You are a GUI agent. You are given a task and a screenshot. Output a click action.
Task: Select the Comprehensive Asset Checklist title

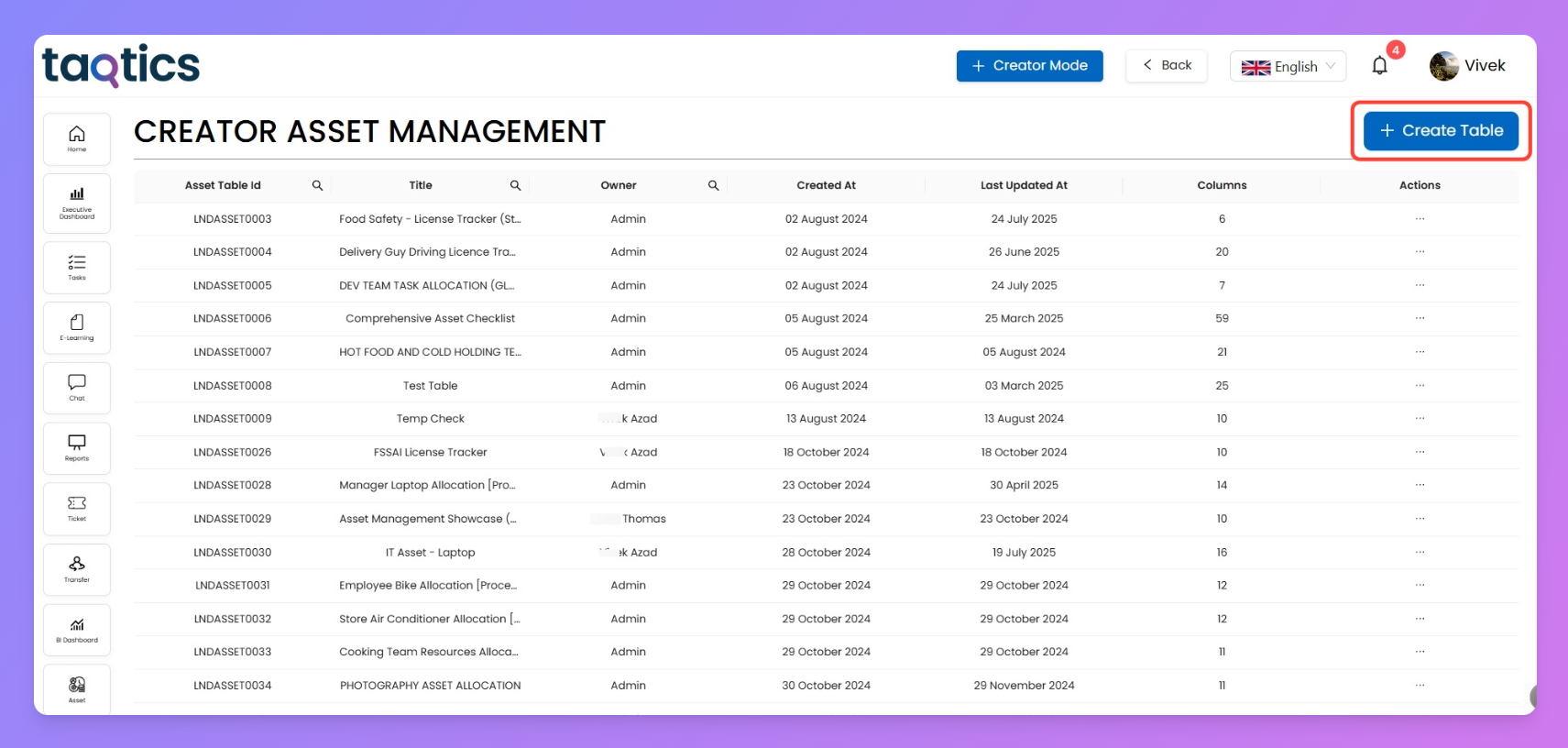pyautogui.click(x=430, y=318)
